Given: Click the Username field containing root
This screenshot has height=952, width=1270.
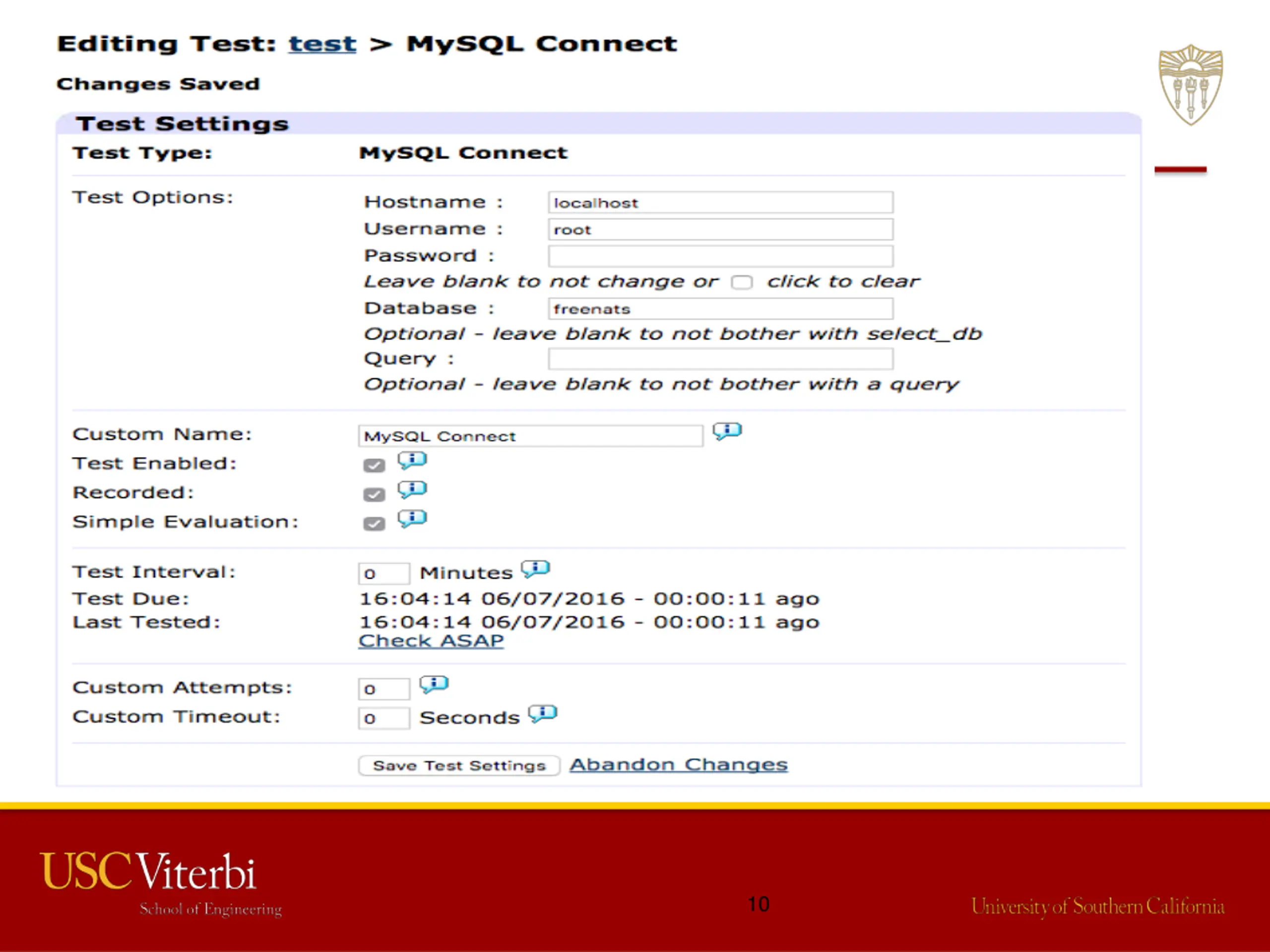Looking at the screenshot, I should point(720,230).
